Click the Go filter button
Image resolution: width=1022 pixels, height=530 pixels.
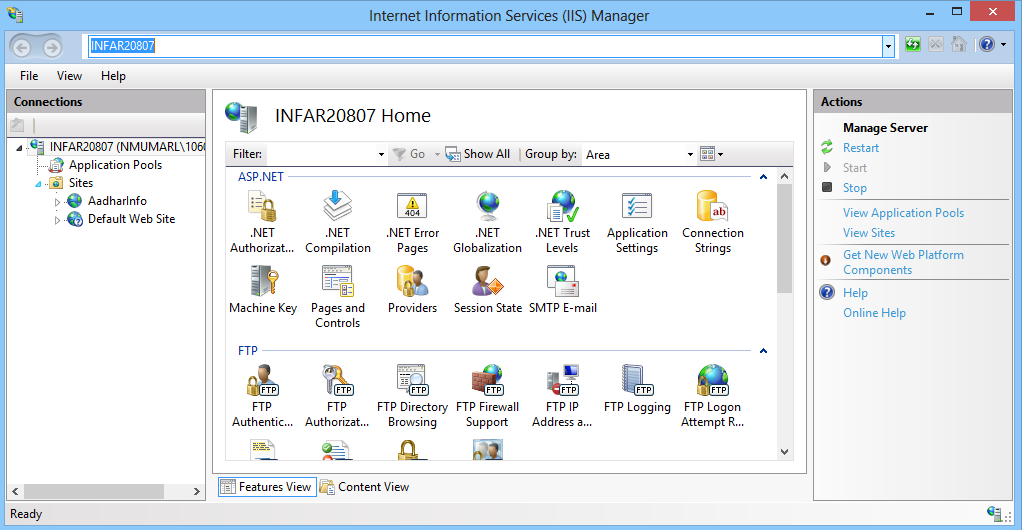tap(409, 154)
